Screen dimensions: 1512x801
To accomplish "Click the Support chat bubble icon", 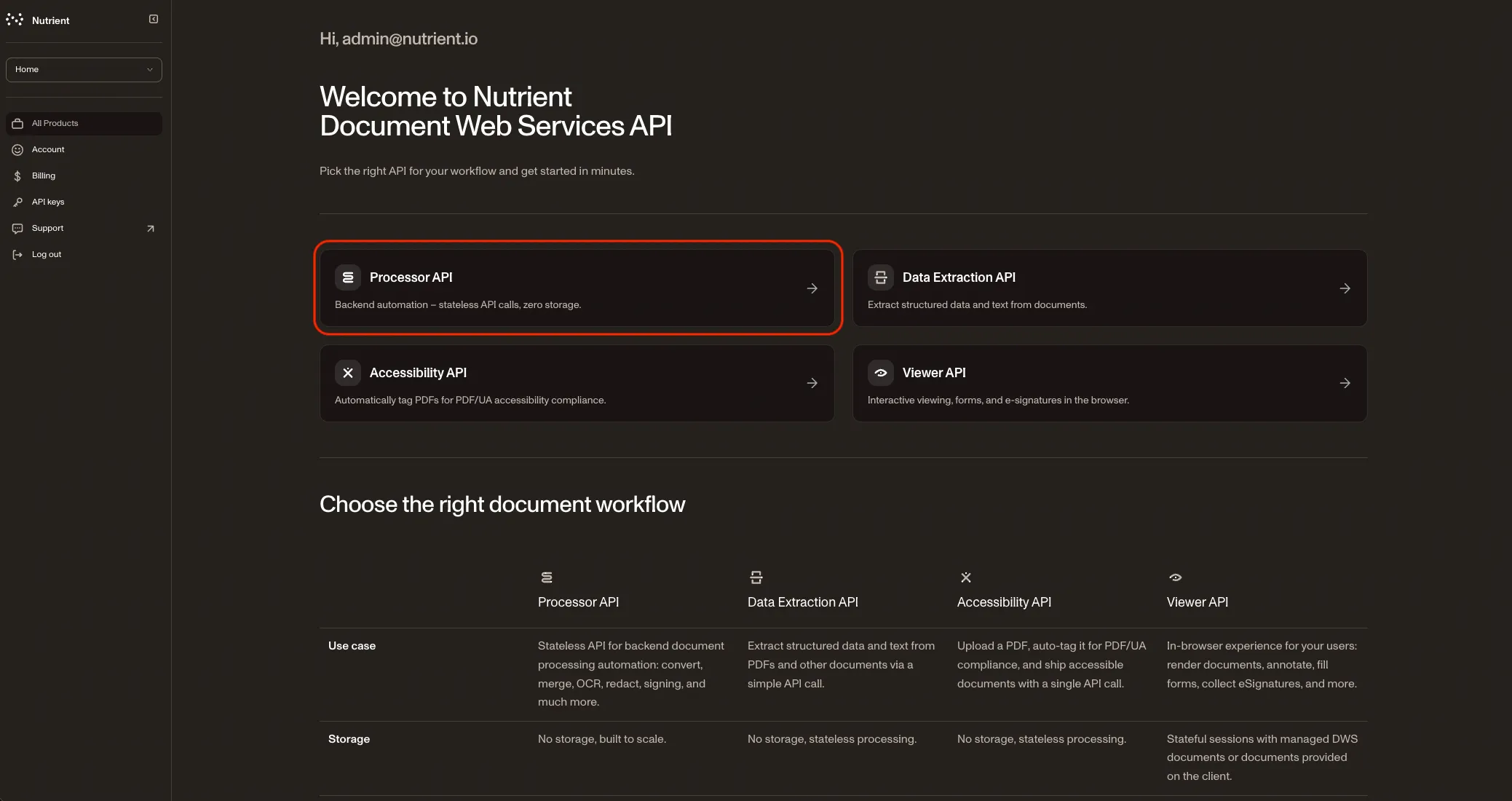I will (17, 229).
